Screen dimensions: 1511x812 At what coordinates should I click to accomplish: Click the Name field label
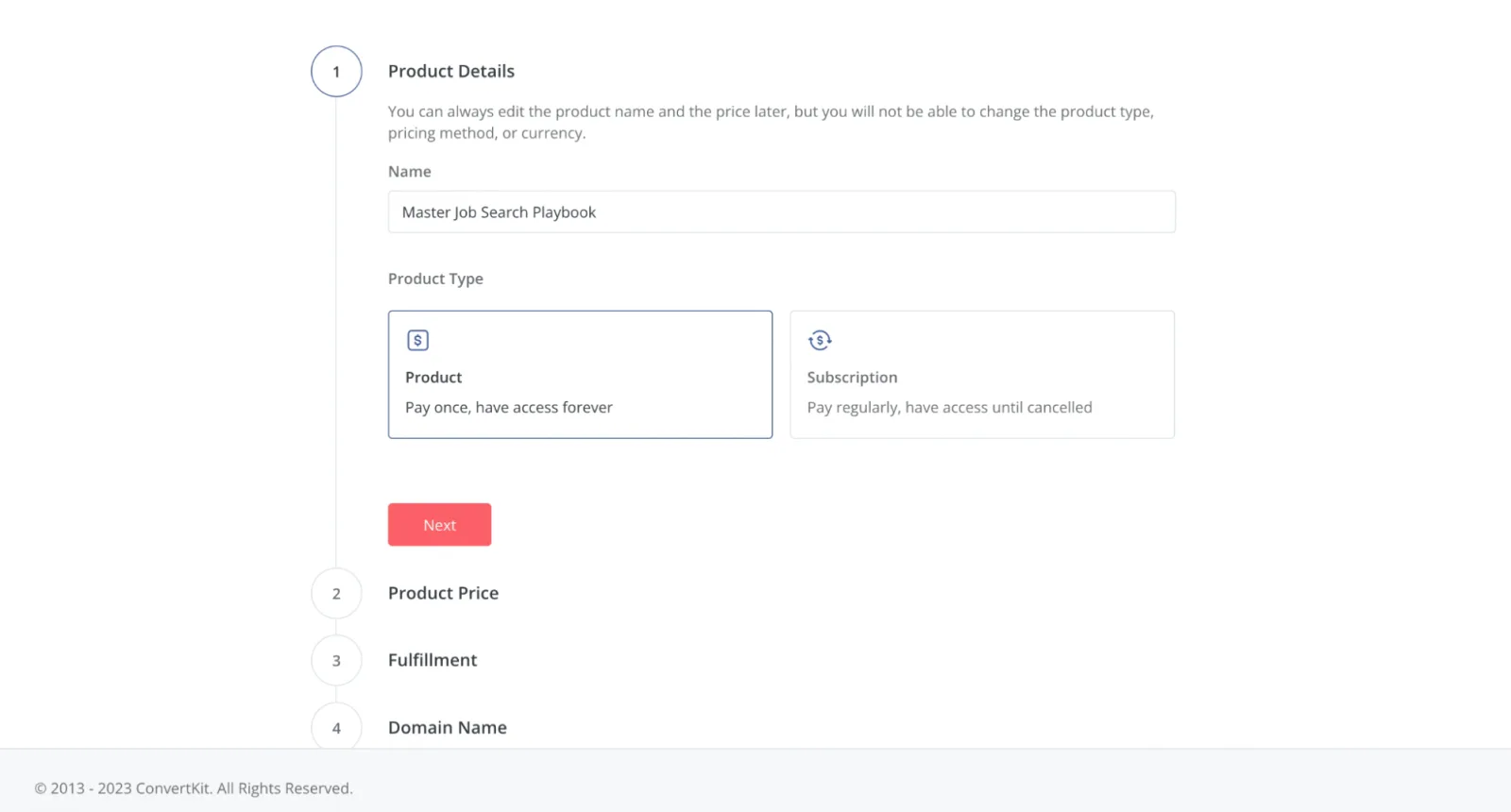click(x=410, y=172)
